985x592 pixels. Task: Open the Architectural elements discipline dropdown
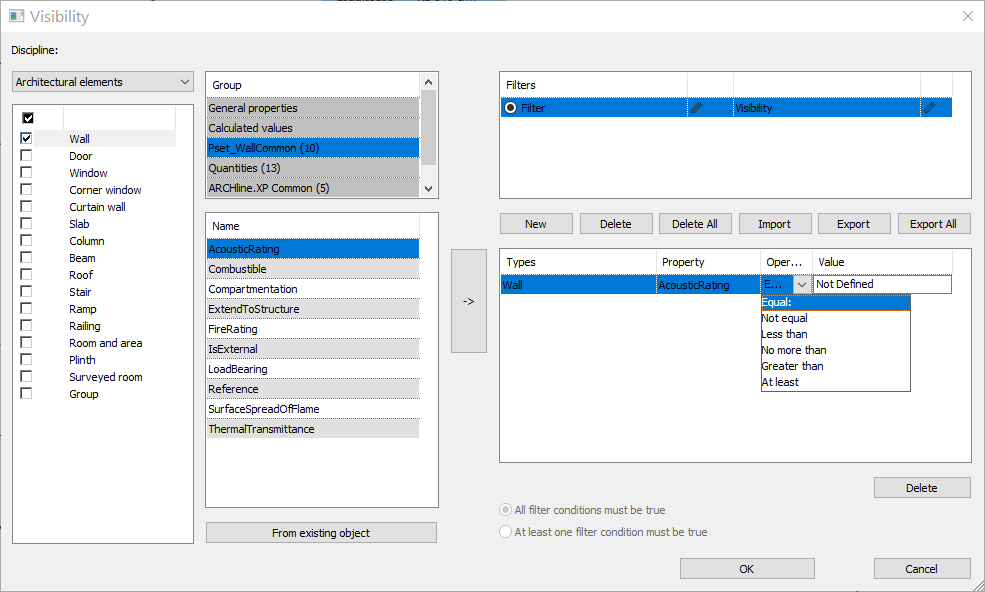pyautogui.click(x=103, y=82)
